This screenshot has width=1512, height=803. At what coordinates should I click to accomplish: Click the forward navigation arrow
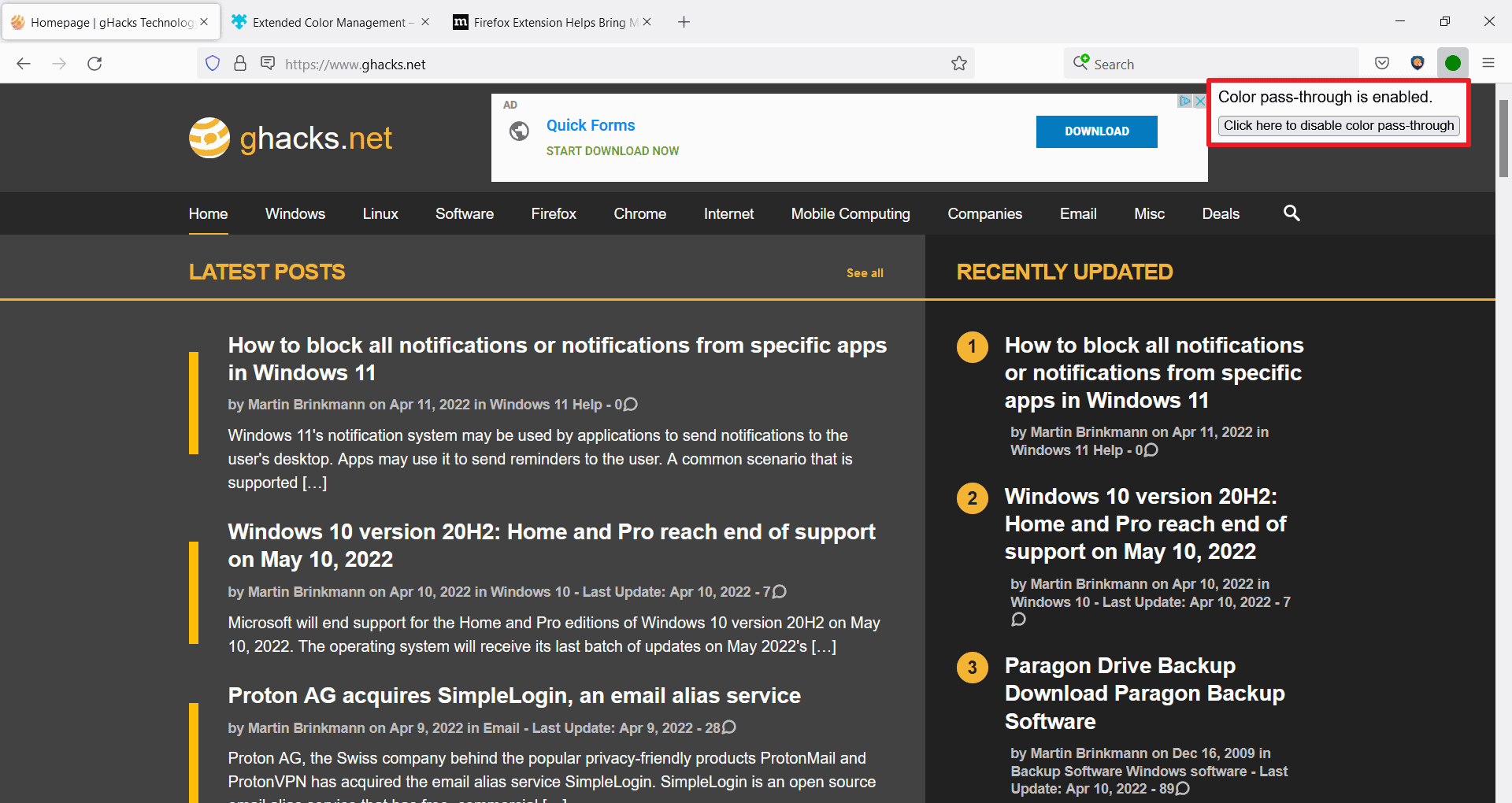point(59,64)
